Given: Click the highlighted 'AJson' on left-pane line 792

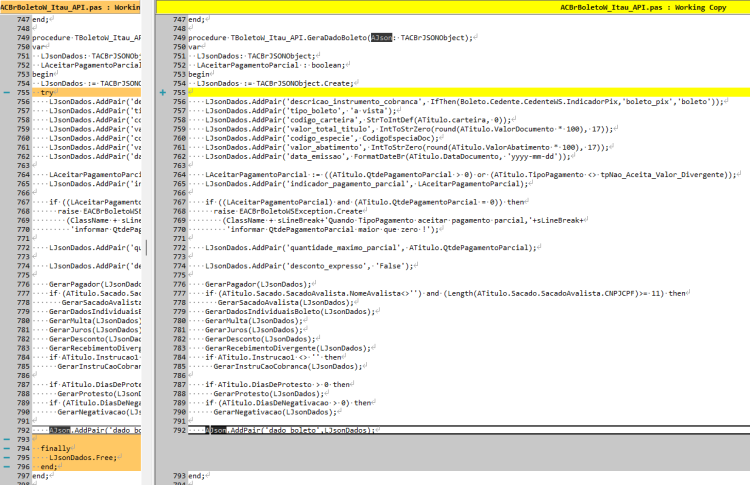Looking at the screenshot, I should tap(60, 430).
